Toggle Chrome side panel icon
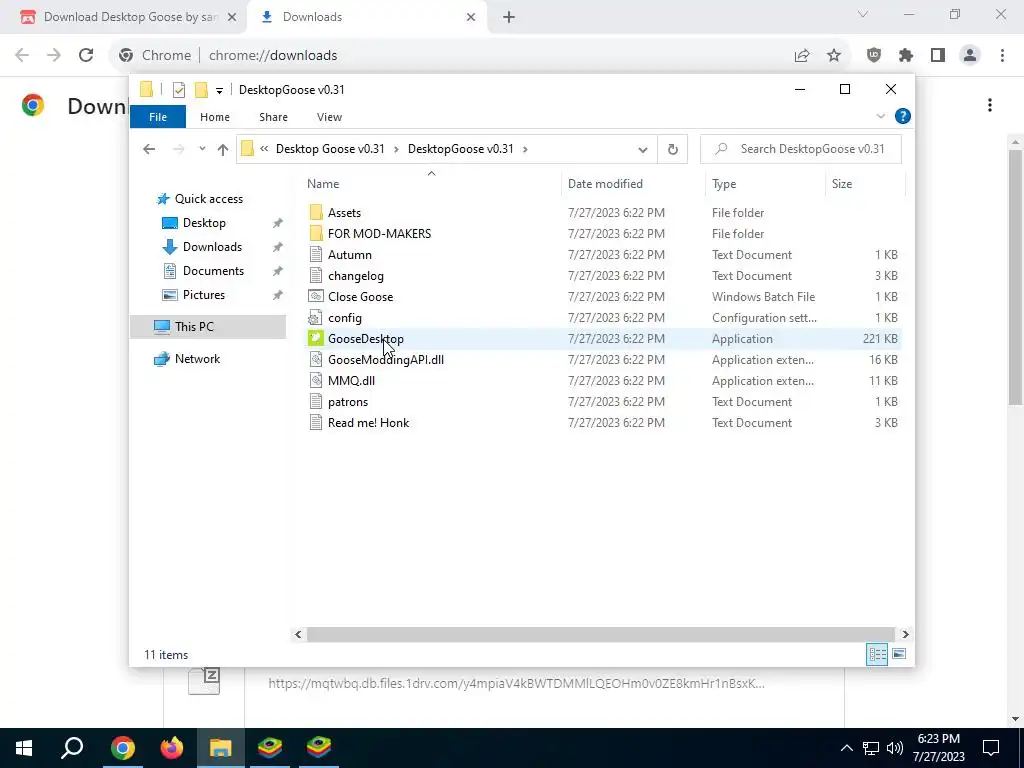Image resolution: width=1024 pixels, height=768 pixels. pyautogui.click(x=938, y=55)
